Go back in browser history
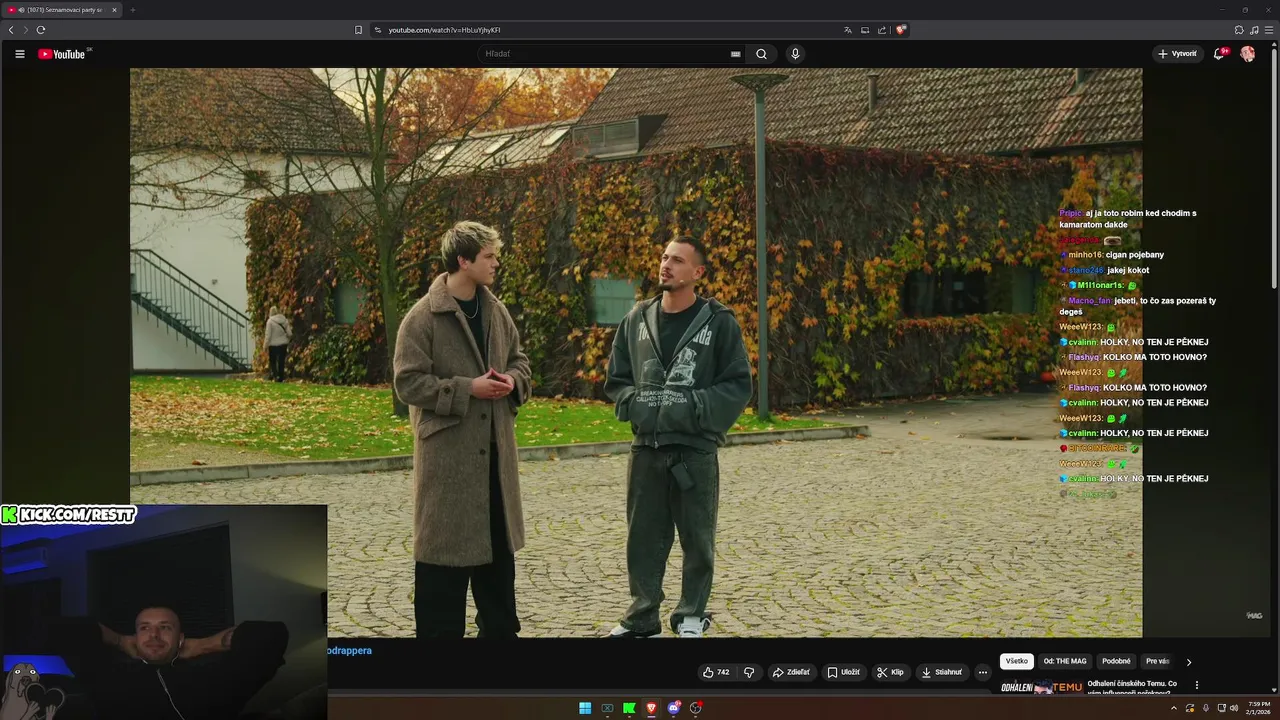 [x=11, y=30]
